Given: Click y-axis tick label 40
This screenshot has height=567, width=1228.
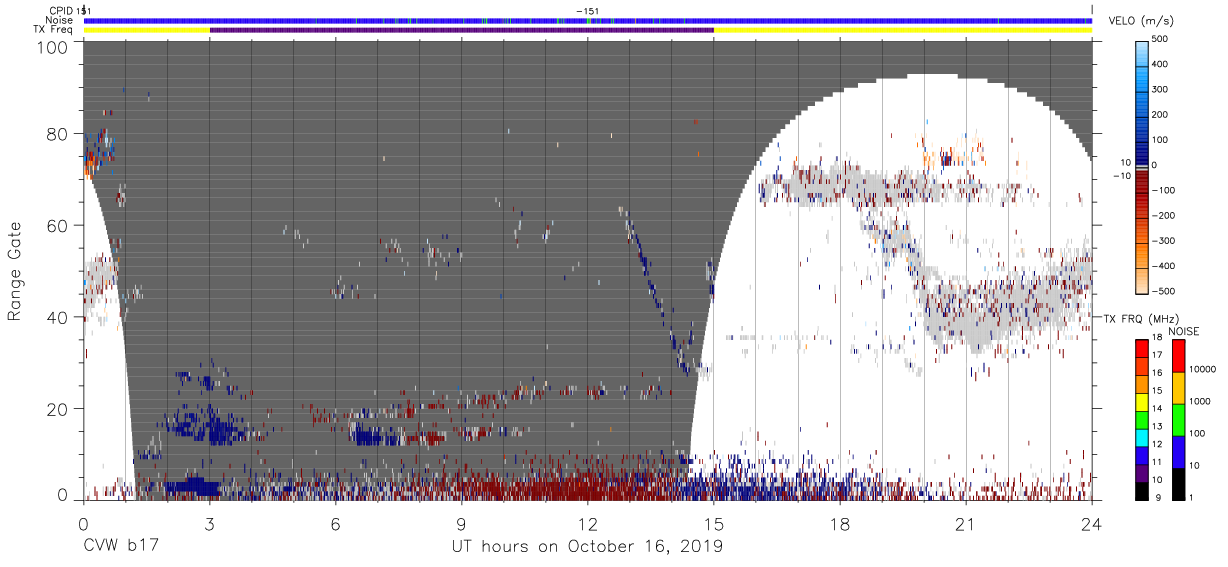Looking at the screenshot, I should pos(57,318).
